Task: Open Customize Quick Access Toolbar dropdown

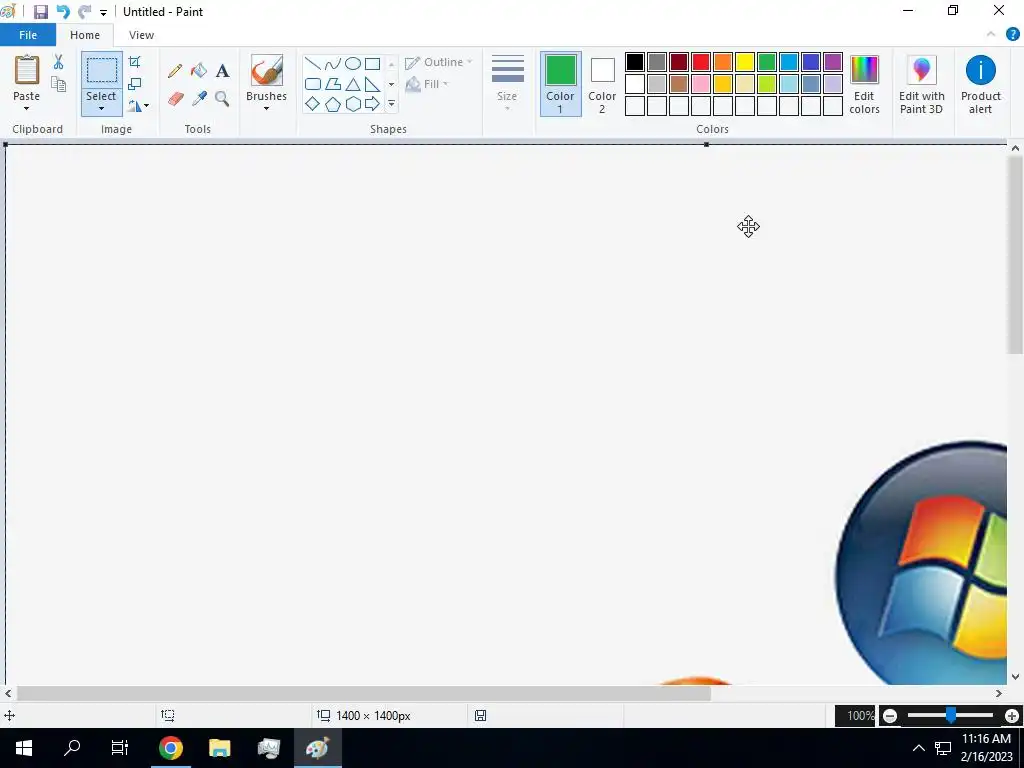Action: pyautogui.click(x=103, y=12)
